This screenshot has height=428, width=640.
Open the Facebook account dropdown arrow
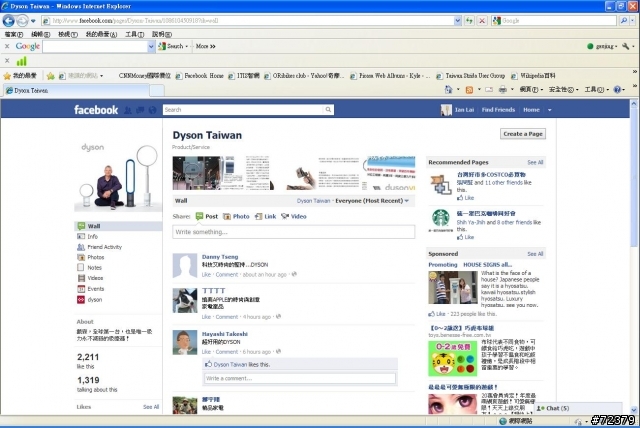[x=549, y=110]
